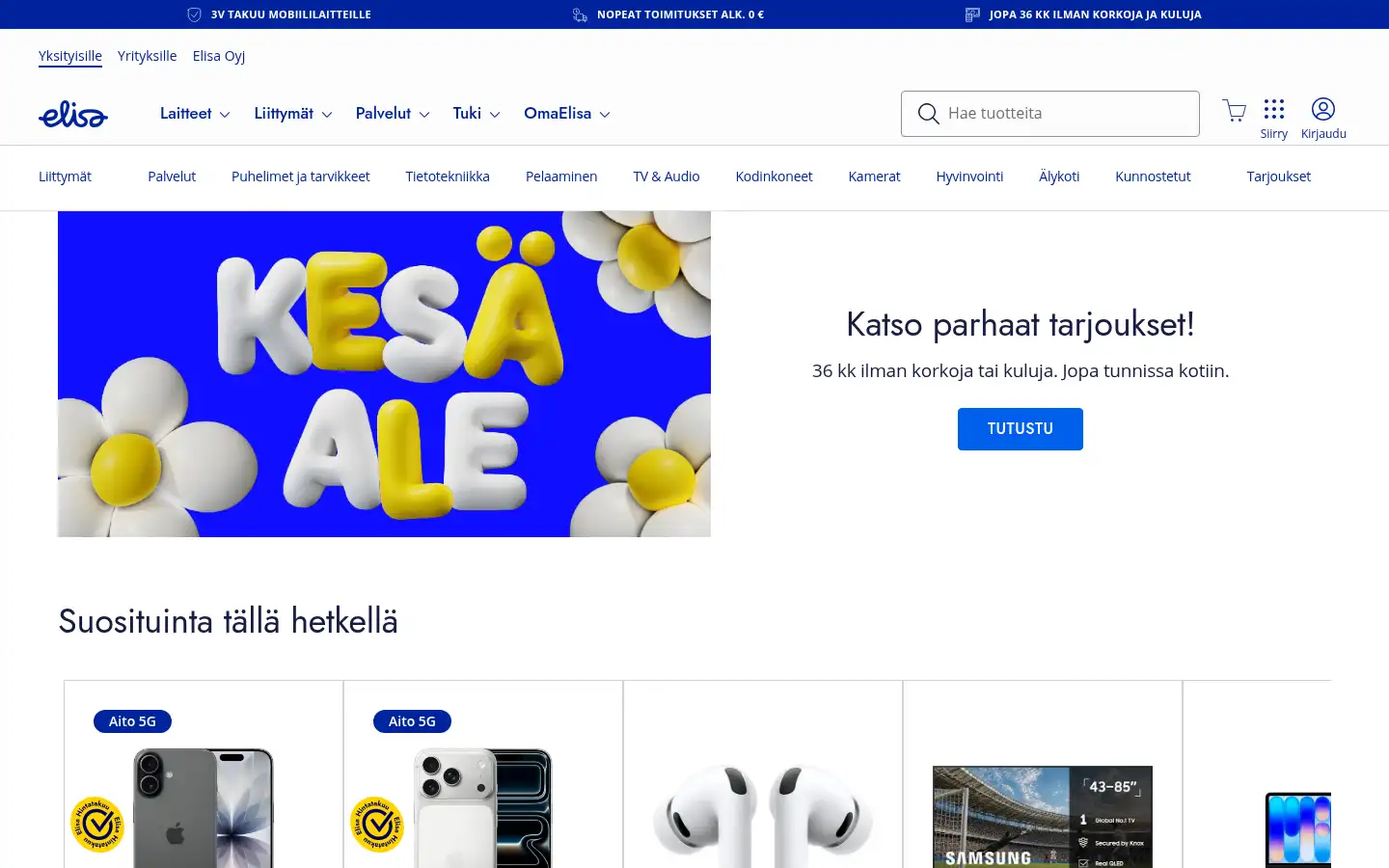Click Jopa 36 kk ilman korkoja text
This screenshot has width=1389, height=868.
pyautogui.click(x=1095, y=14)
